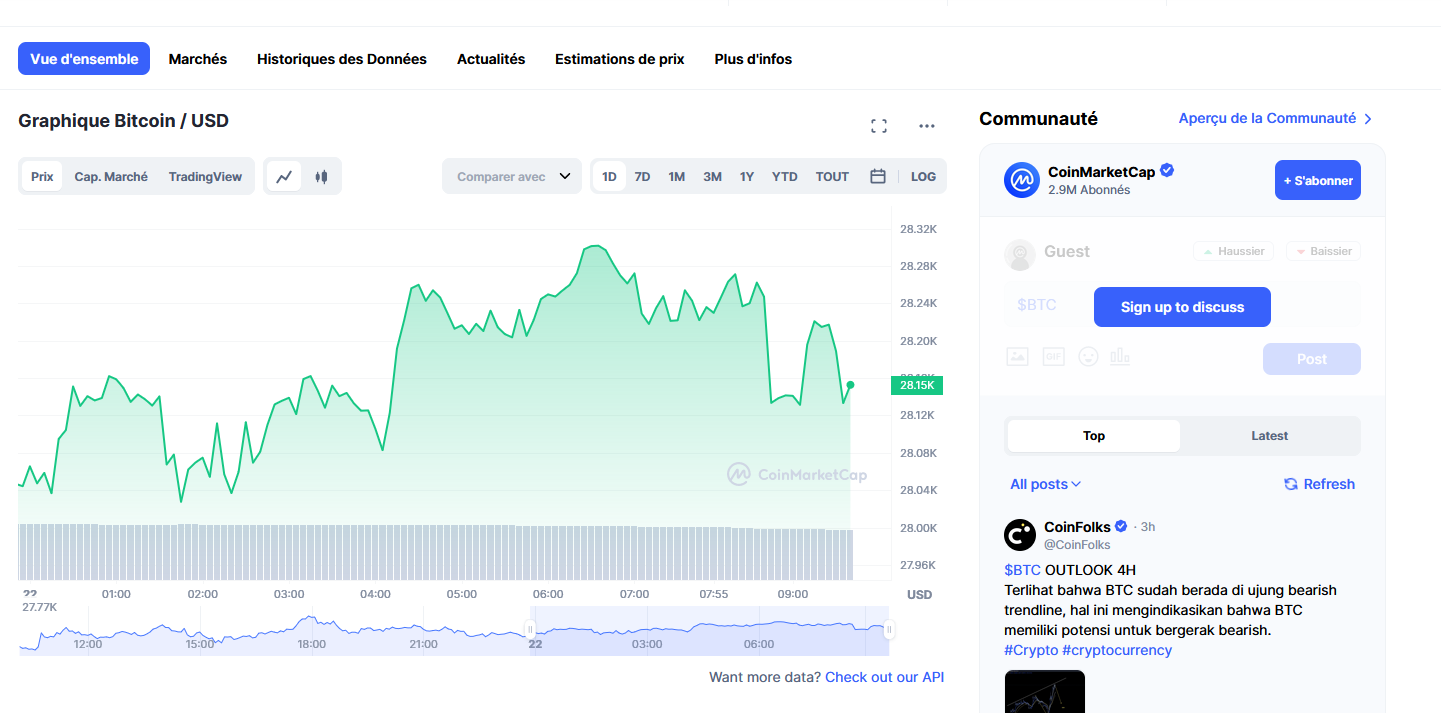Viewport: 1441px width, 713px height.
Task: Click the CoinMarketCap community name
Action: tap(1101, 172)
